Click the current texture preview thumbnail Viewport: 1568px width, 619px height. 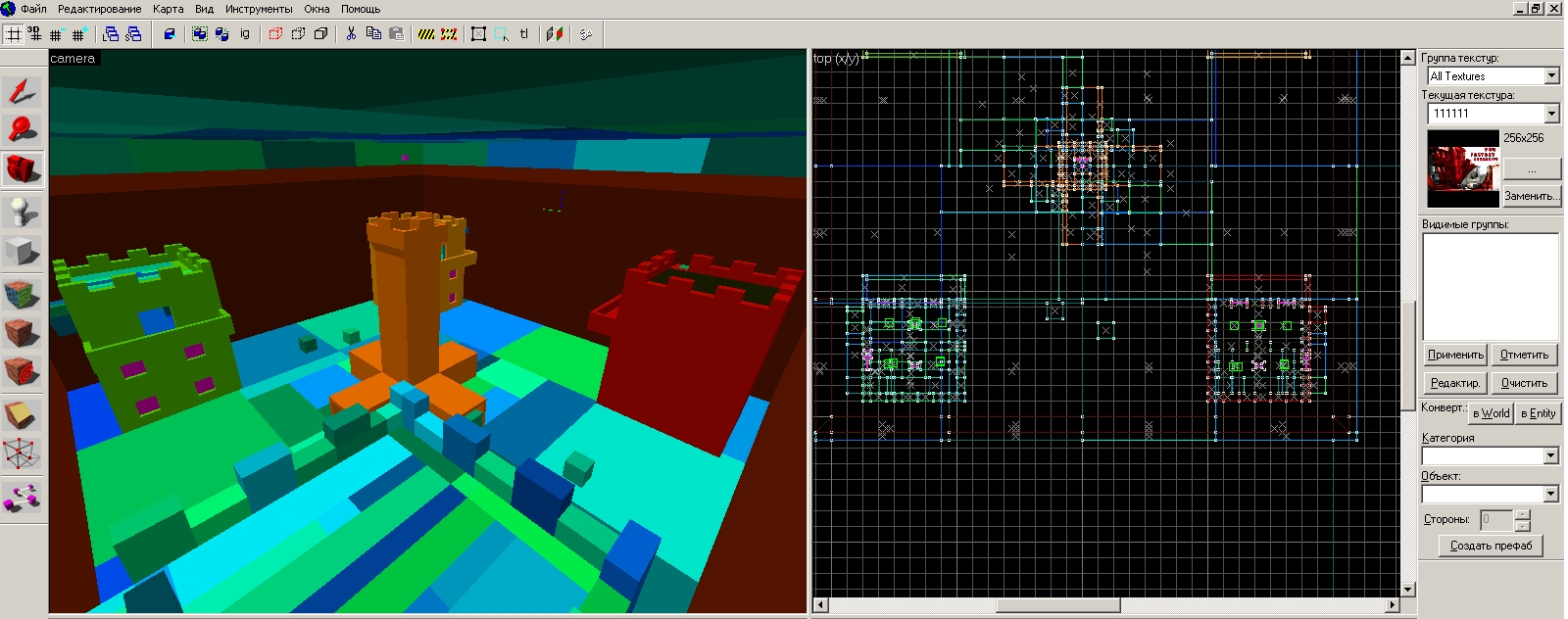[1462, 169]
